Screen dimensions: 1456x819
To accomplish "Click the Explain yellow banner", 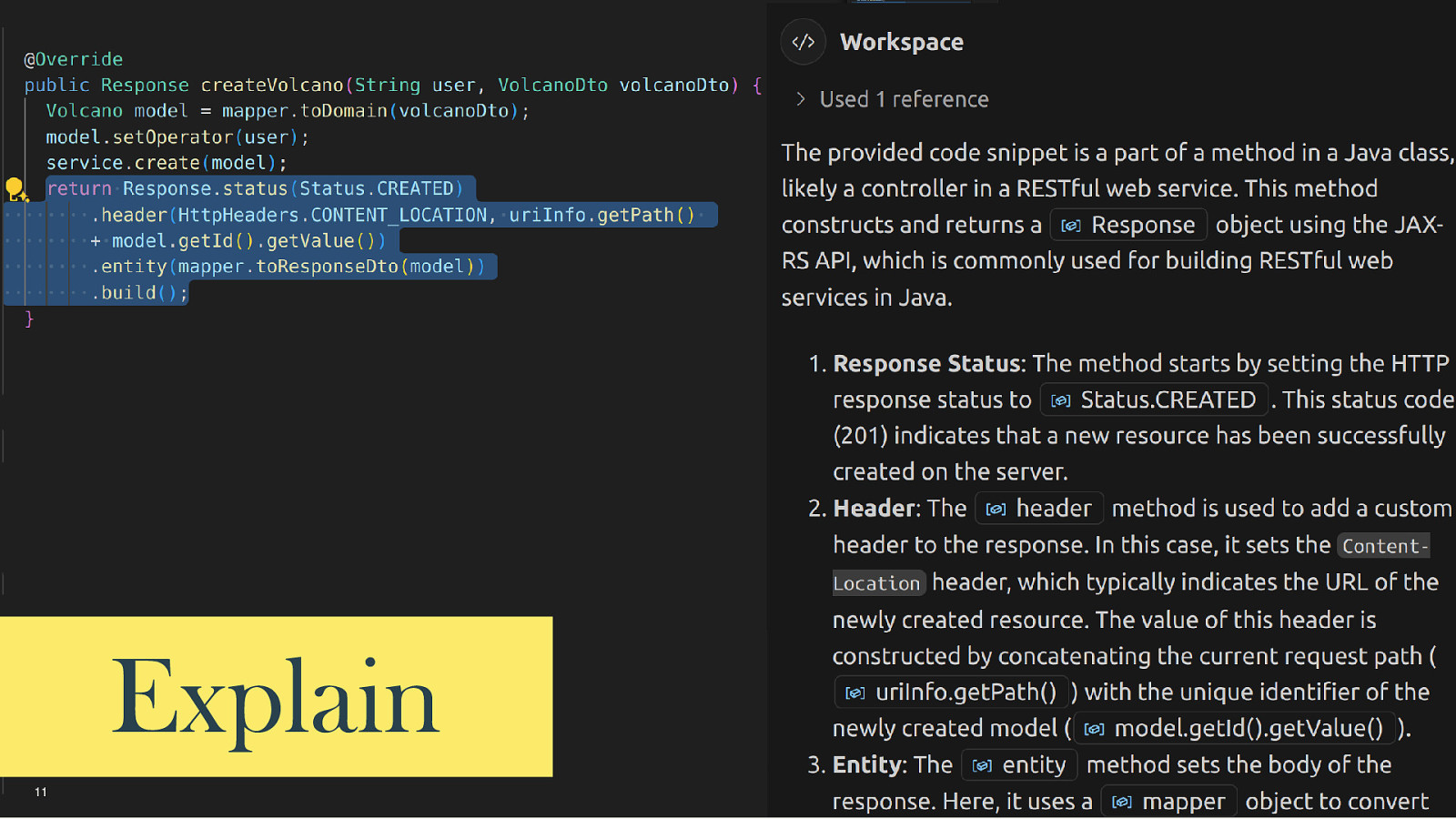I will coord(276,696).
